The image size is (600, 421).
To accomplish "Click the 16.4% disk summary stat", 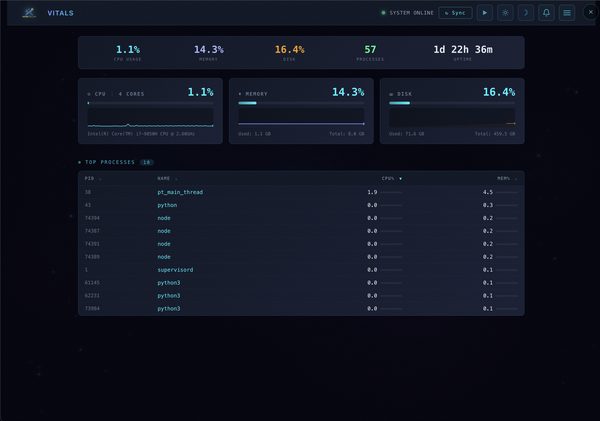I will click(289, 53).
